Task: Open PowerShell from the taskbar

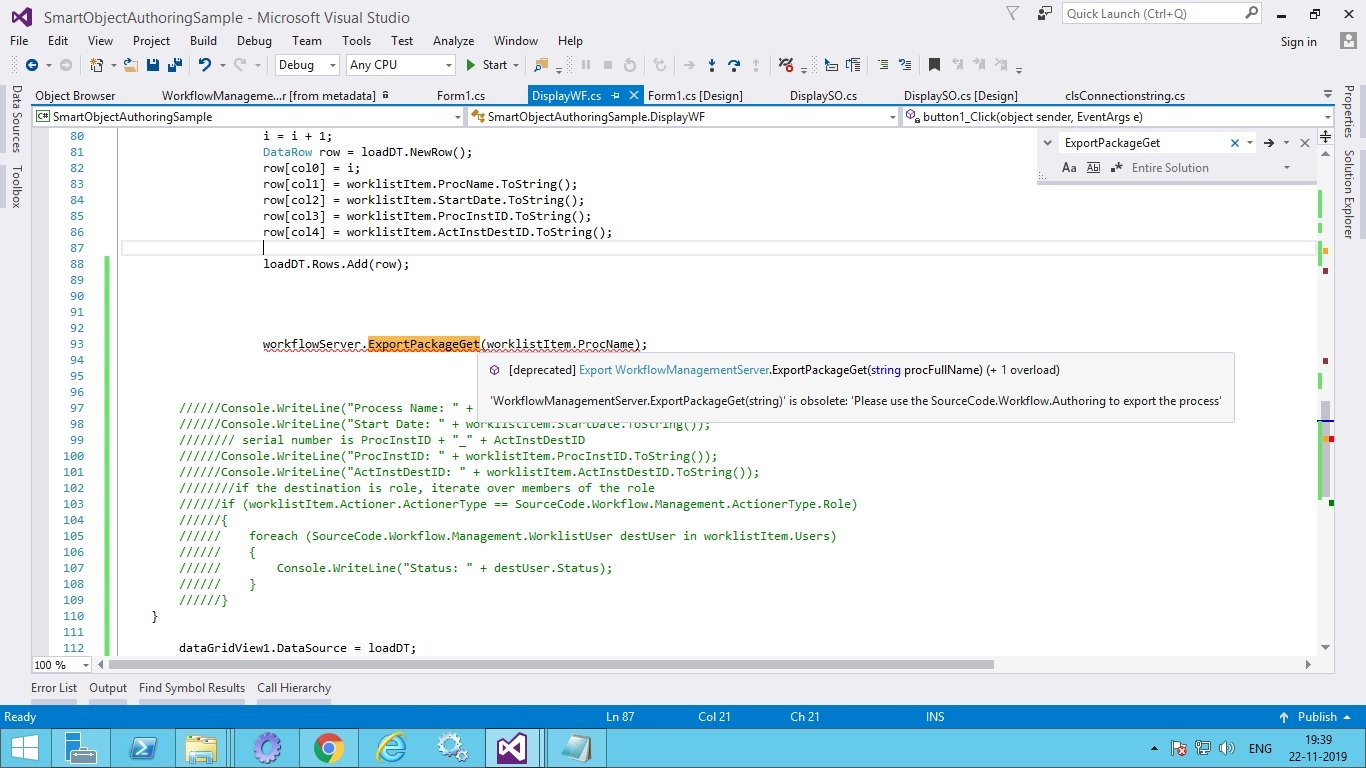Action: (x=142, y=748)
